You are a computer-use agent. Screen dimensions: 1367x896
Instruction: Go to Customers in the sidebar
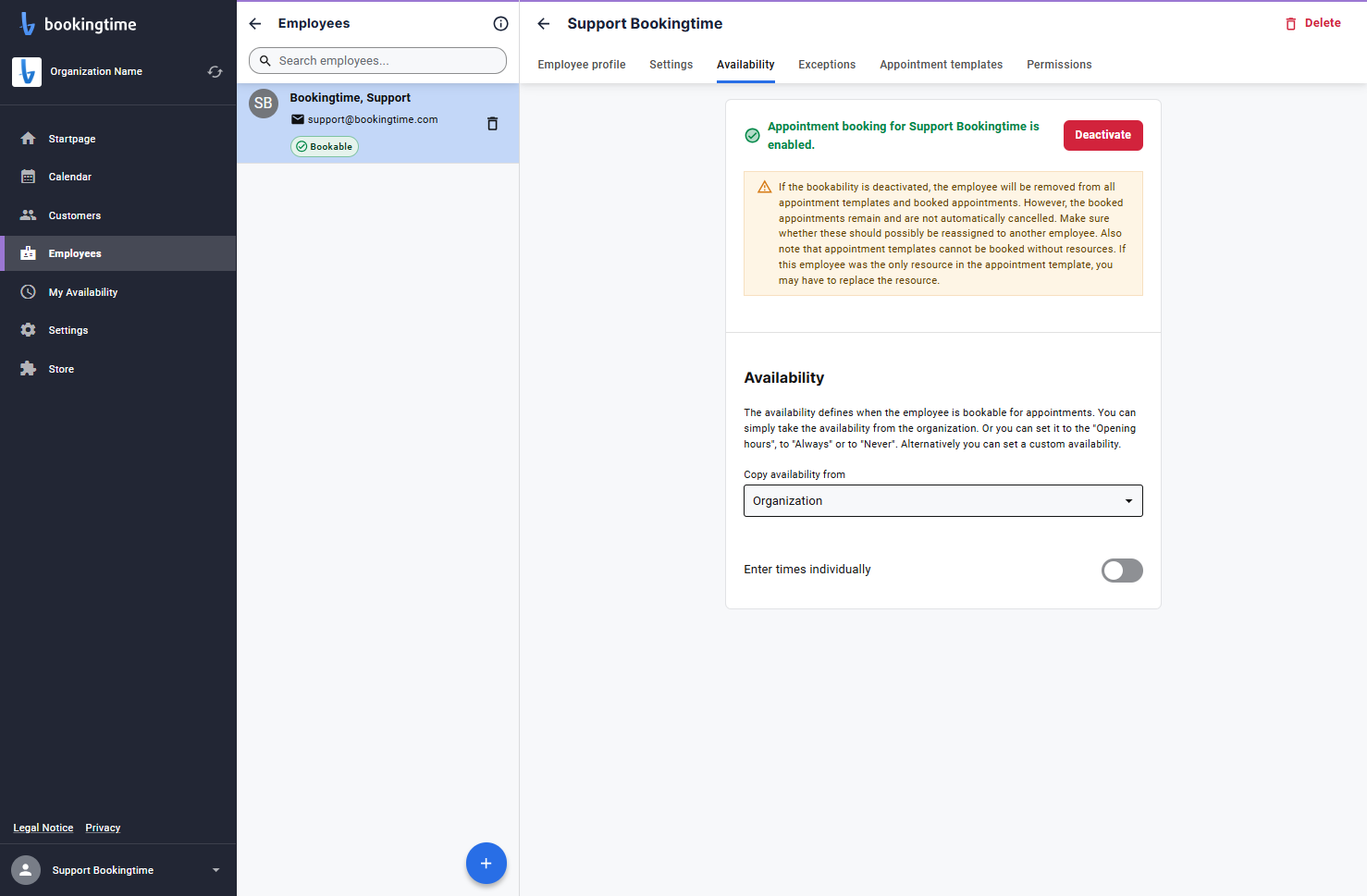pos(118,215)
